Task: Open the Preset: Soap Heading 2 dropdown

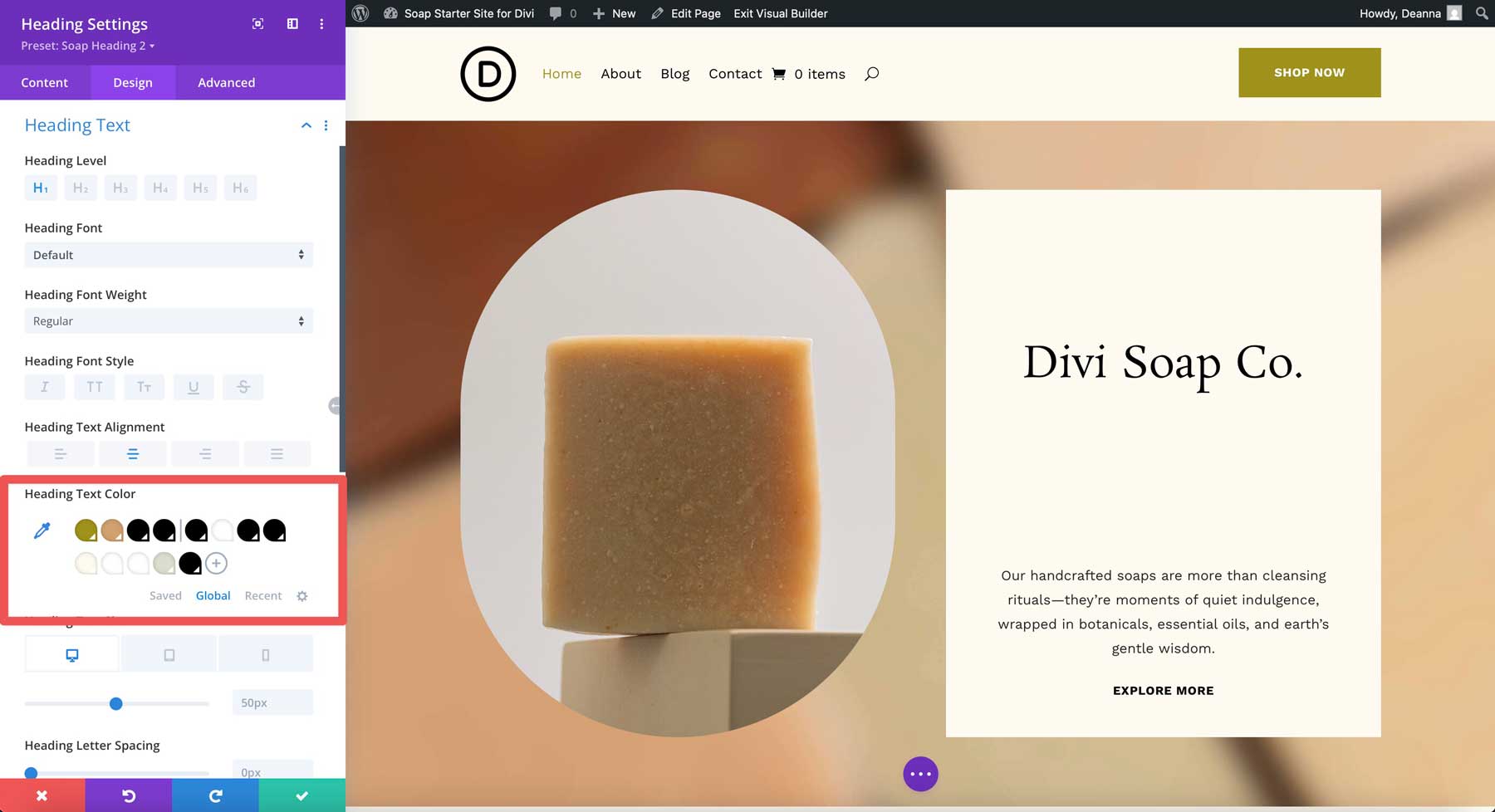Action: [87, 46]
